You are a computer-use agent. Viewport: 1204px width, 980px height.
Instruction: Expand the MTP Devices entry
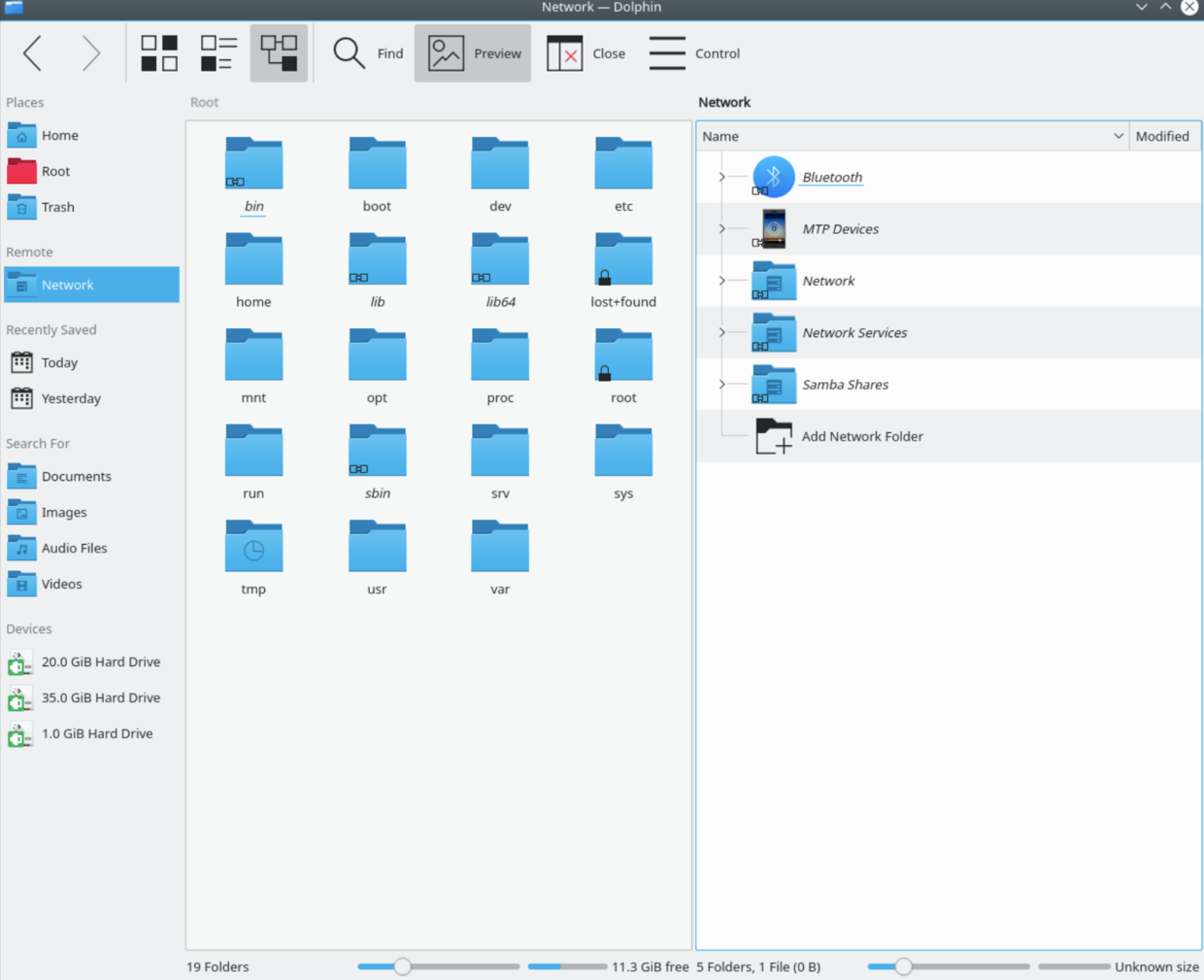(x=721, y=229)
